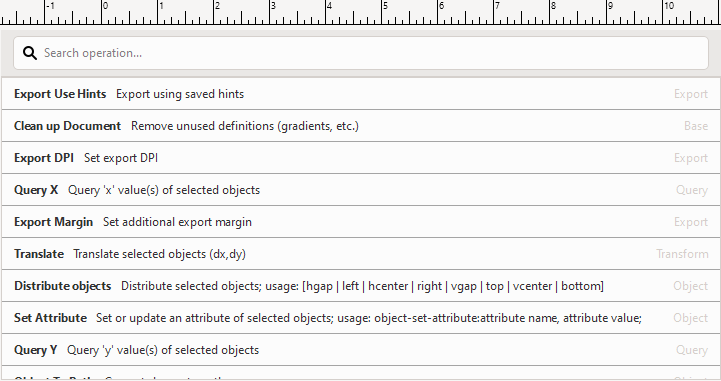This screenshot has height=381, width=721.
Task: Click the horizontal ruler at mark 5
Action: pos(382,12)
